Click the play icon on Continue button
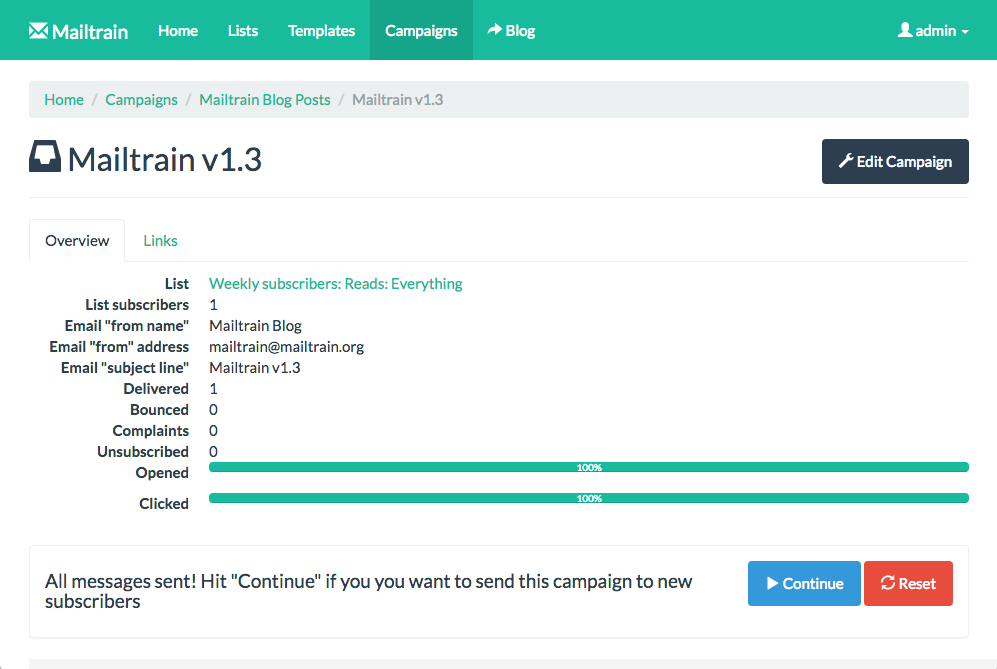 [772, 583]
